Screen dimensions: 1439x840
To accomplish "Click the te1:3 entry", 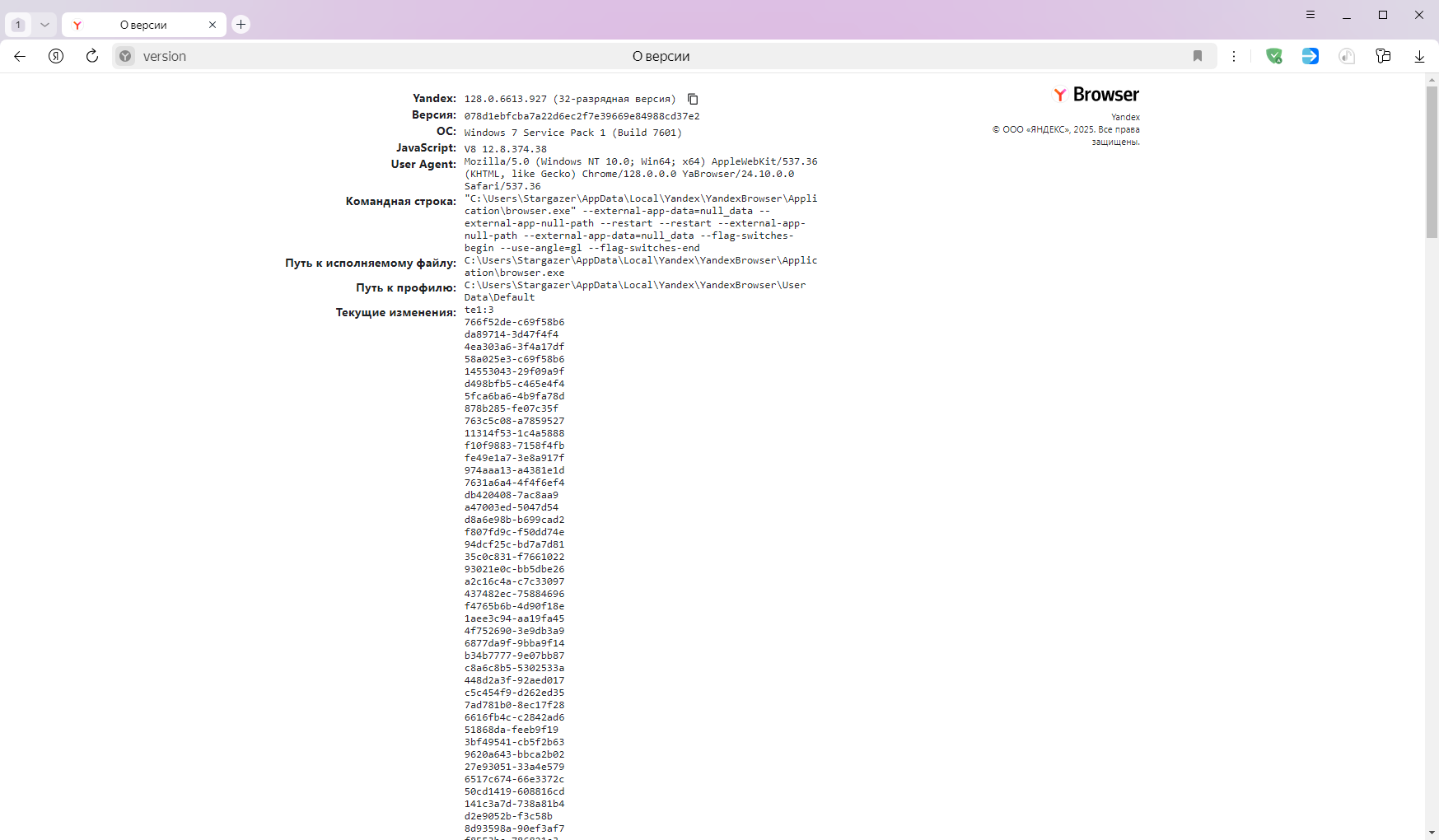I will click(x=479, y=310).
